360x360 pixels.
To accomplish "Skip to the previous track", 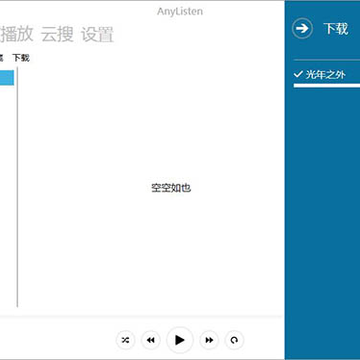I will tap(151, 340).
